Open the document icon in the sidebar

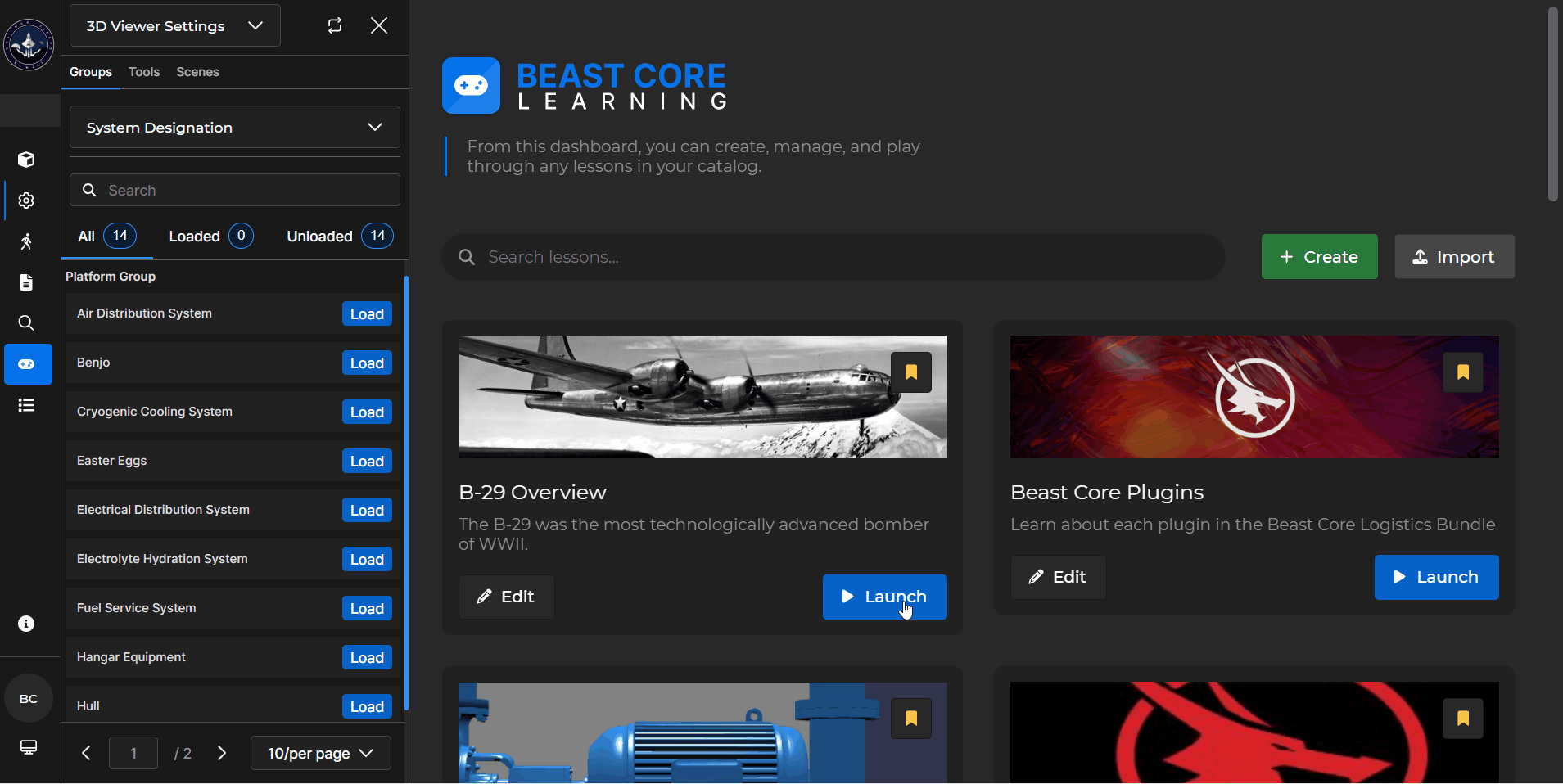[x=26, y=282]
